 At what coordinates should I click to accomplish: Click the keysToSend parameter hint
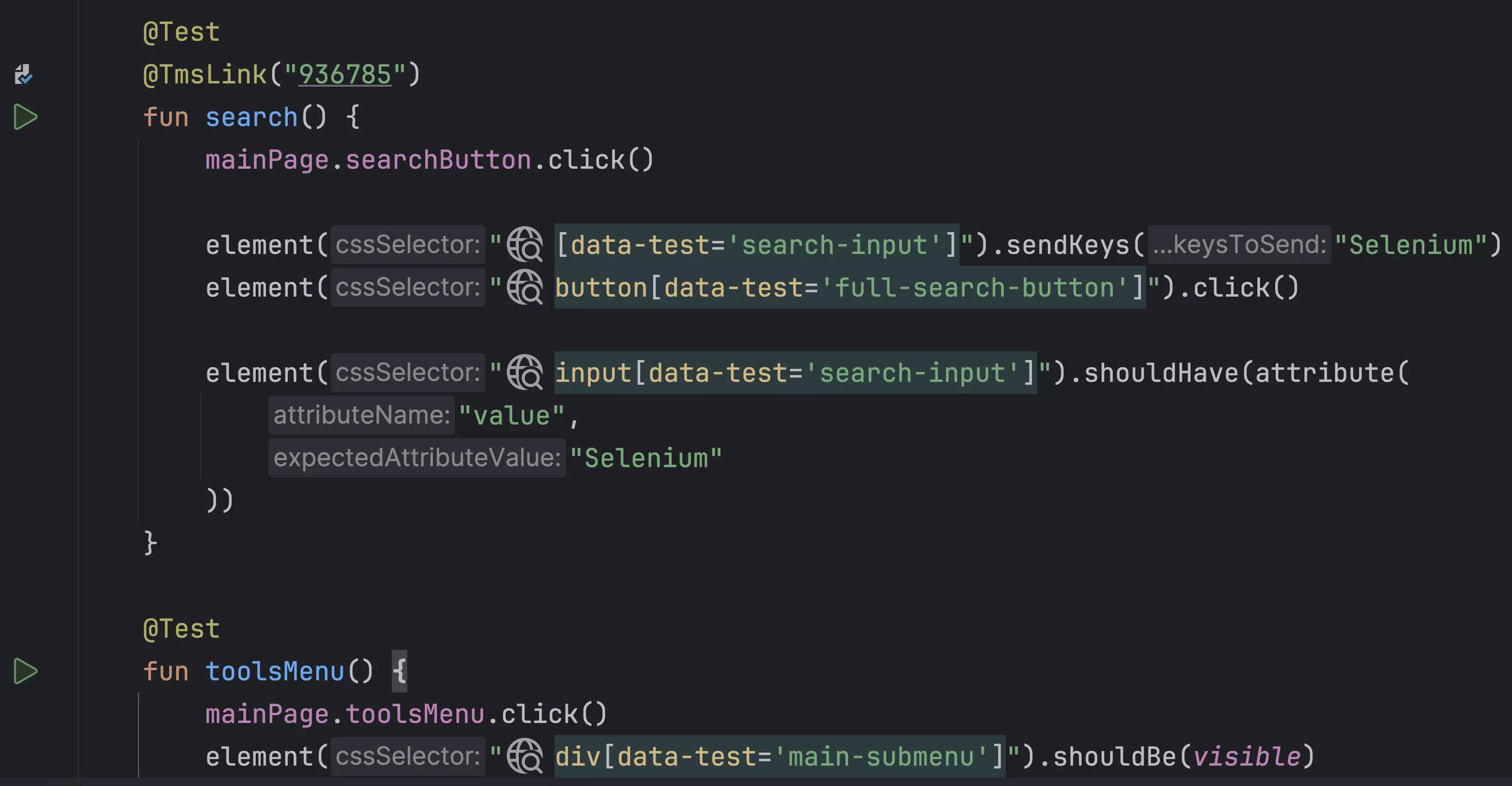[x=1239, y=244]
